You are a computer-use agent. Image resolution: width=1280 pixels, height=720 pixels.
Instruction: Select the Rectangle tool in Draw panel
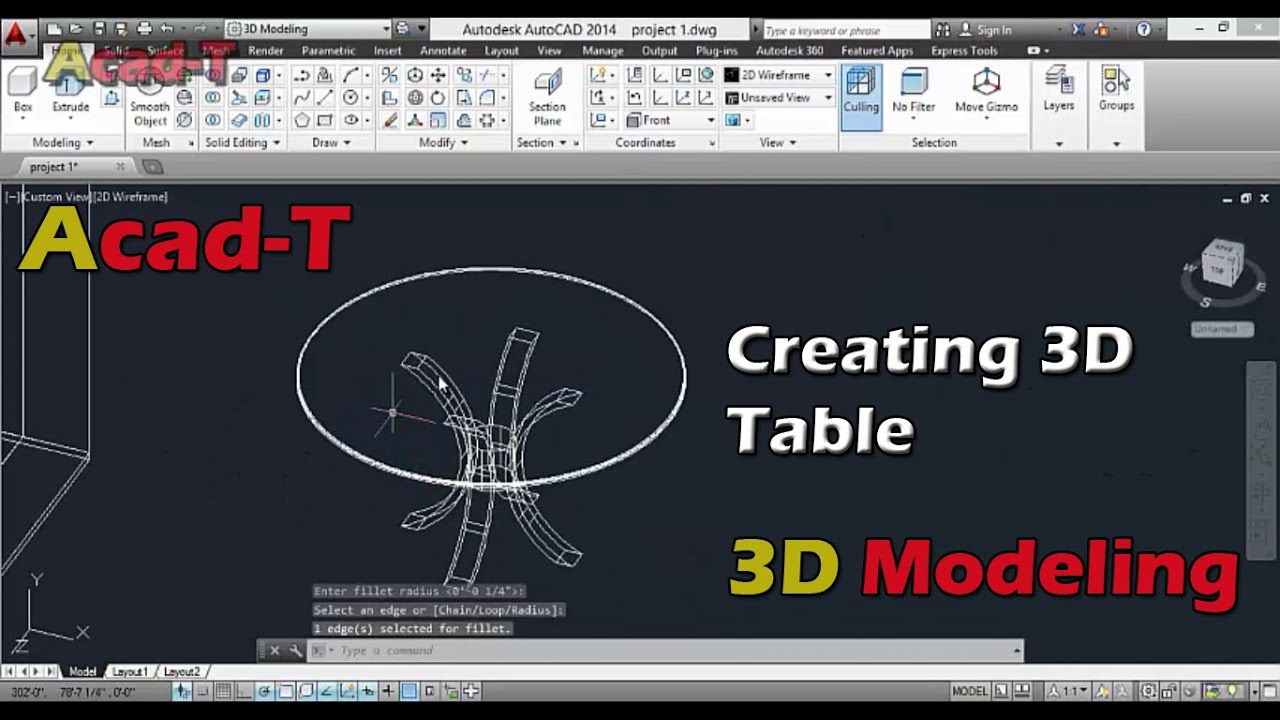click(325, 120)
